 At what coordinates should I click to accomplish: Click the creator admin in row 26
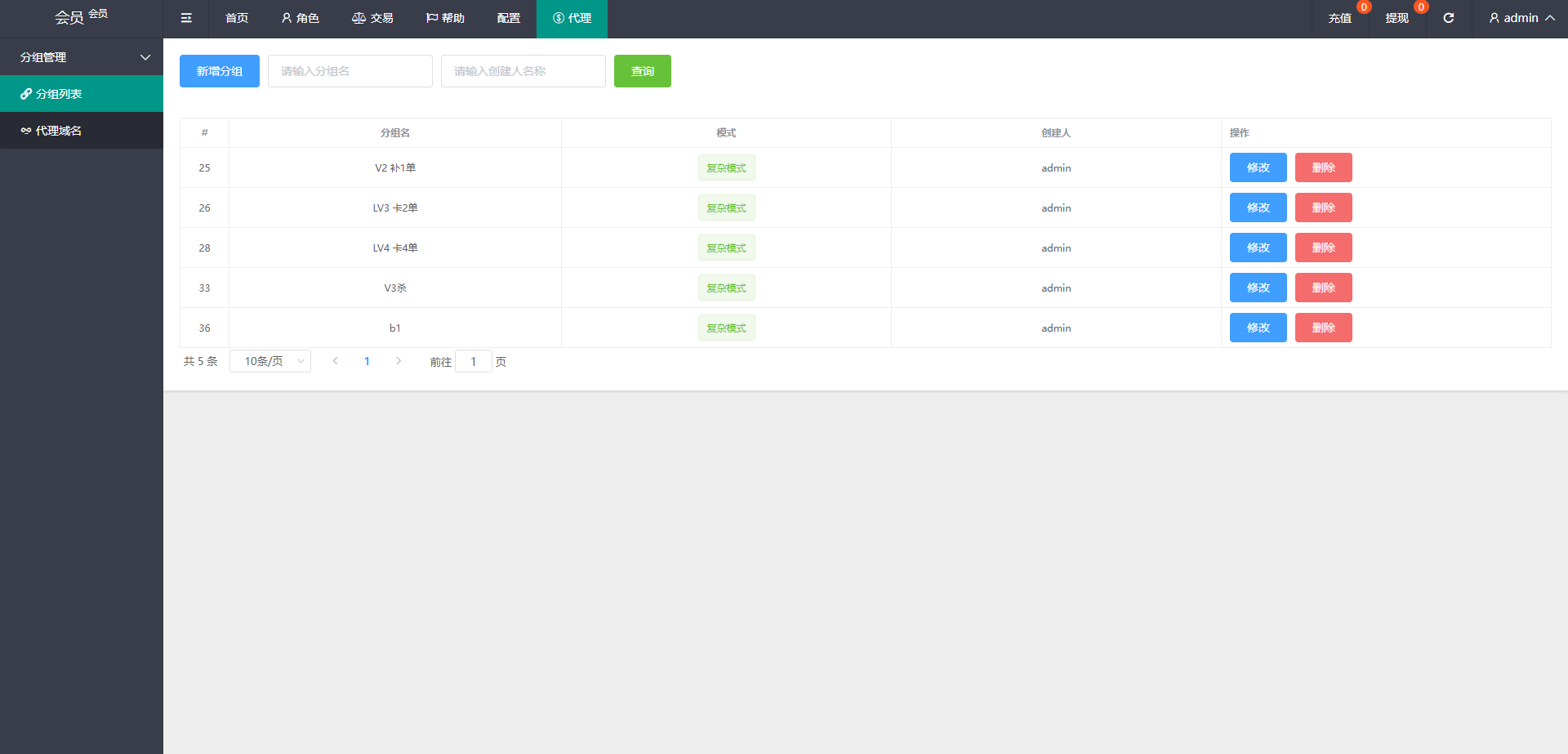click(1056, 207)
